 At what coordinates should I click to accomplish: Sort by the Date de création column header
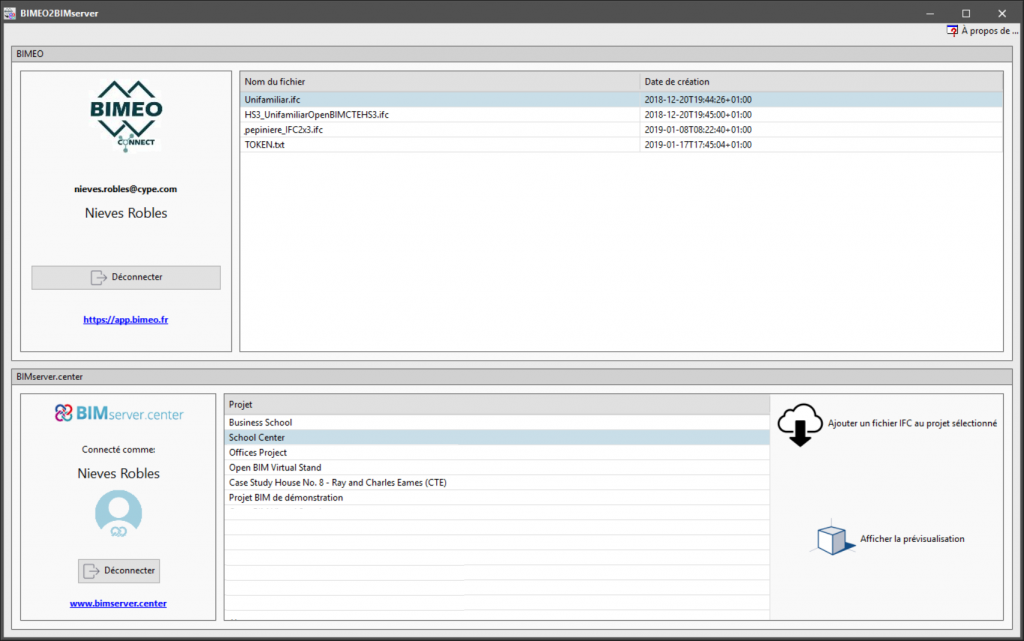click(x=822, y=82)
